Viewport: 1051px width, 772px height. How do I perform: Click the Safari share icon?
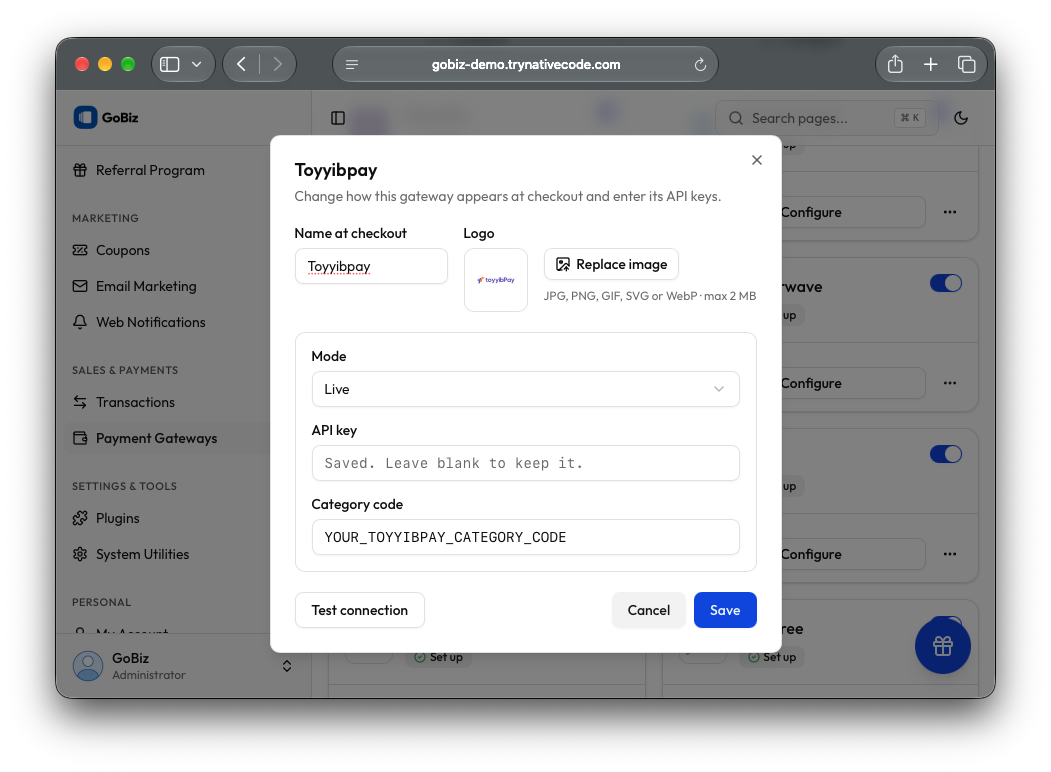pyautogui.click(x=895, y=64)
